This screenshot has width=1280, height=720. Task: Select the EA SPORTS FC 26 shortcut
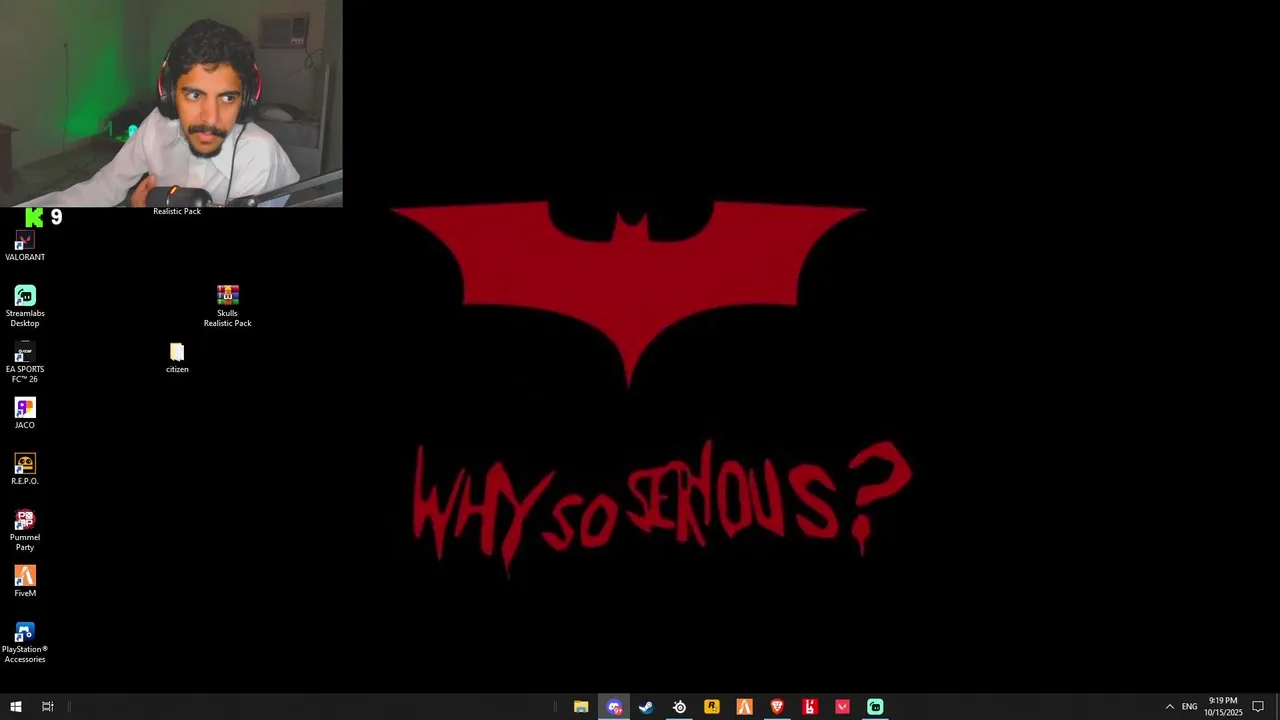[x=25, y=362]
